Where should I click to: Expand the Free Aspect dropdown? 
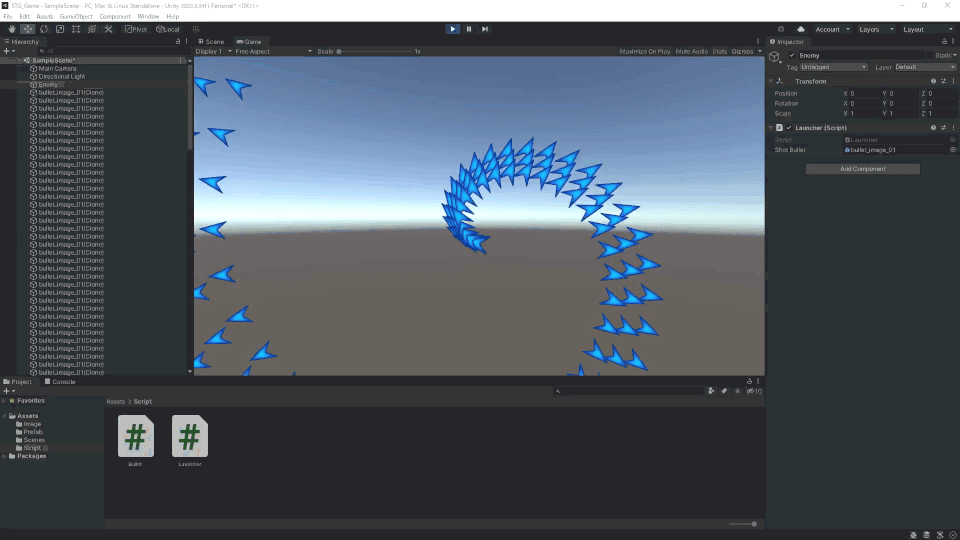[273, 51]
